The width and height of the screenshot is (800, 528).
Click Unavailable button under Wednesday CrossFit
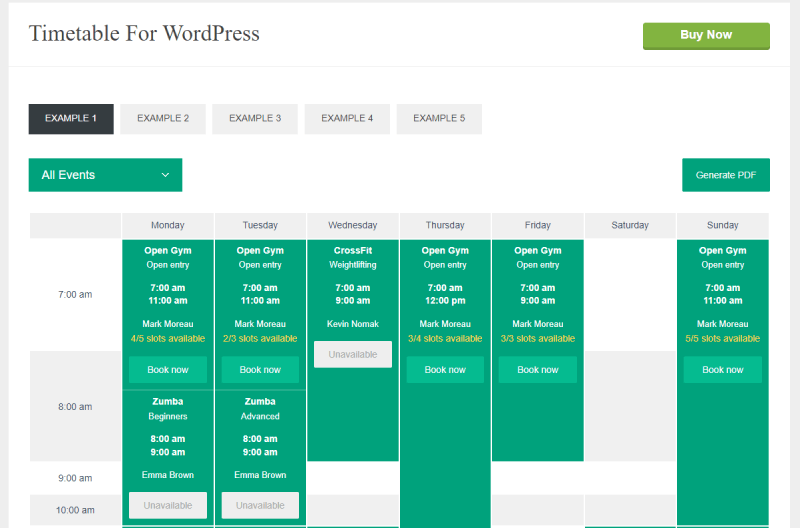point(353,355)
